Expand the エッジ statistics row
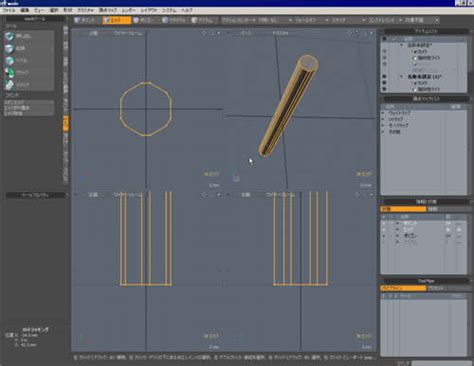Viewport: 474px width, 366px height. coord(397,230)
